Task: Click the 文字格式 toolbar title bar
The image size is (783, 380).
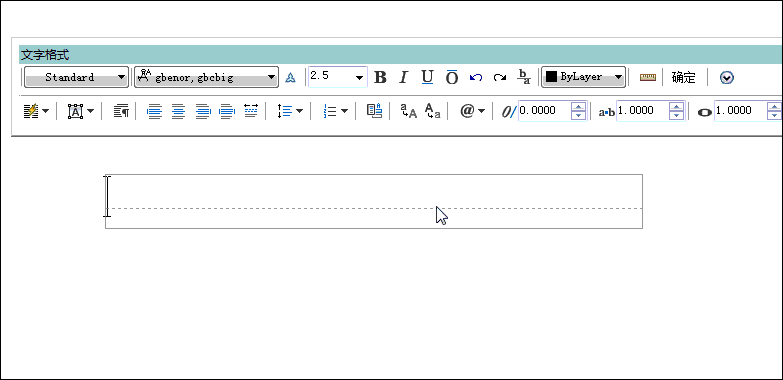Action: [400, 54]
